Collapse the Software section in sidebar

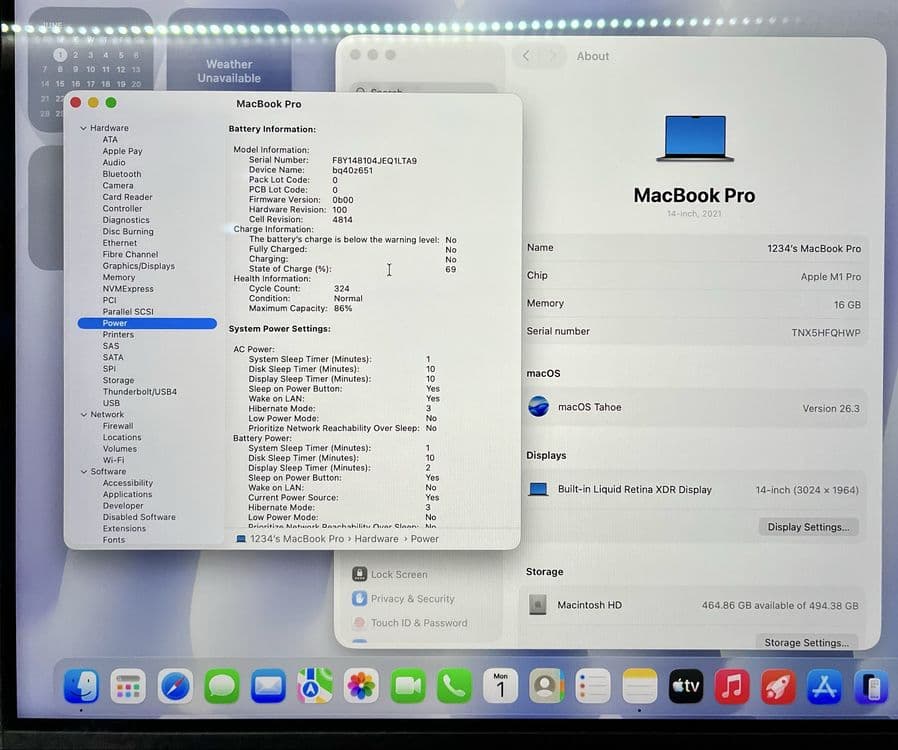tap(84, 472)
